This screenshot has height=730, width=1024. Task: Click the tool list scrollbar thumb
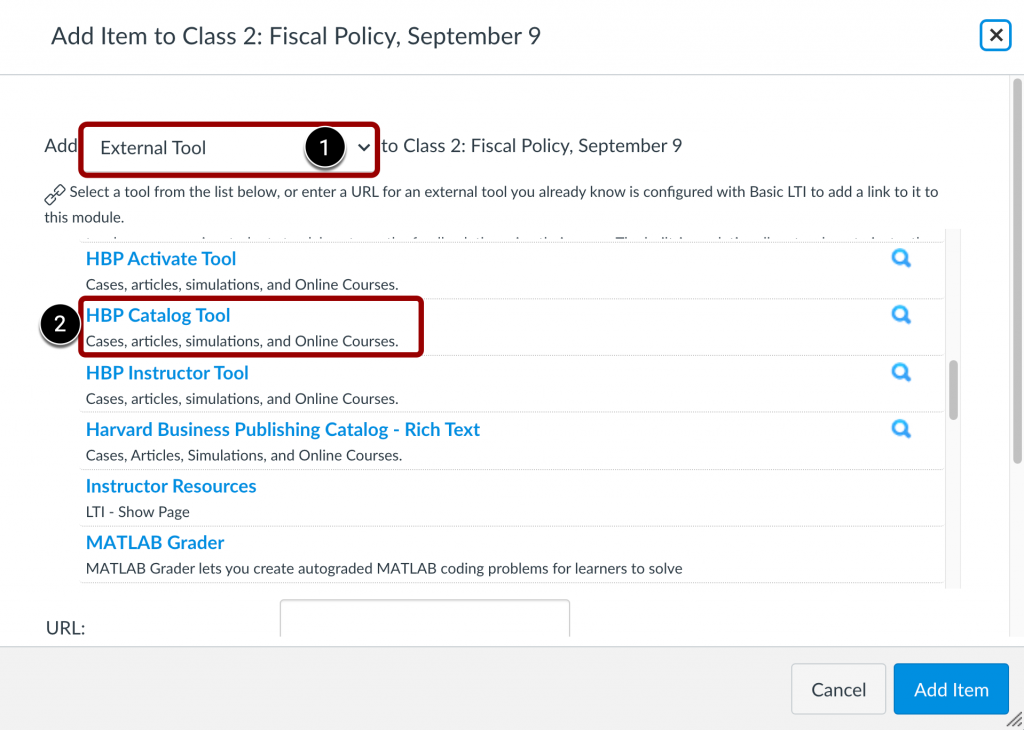pyautogui.click(x=953, y=390)
